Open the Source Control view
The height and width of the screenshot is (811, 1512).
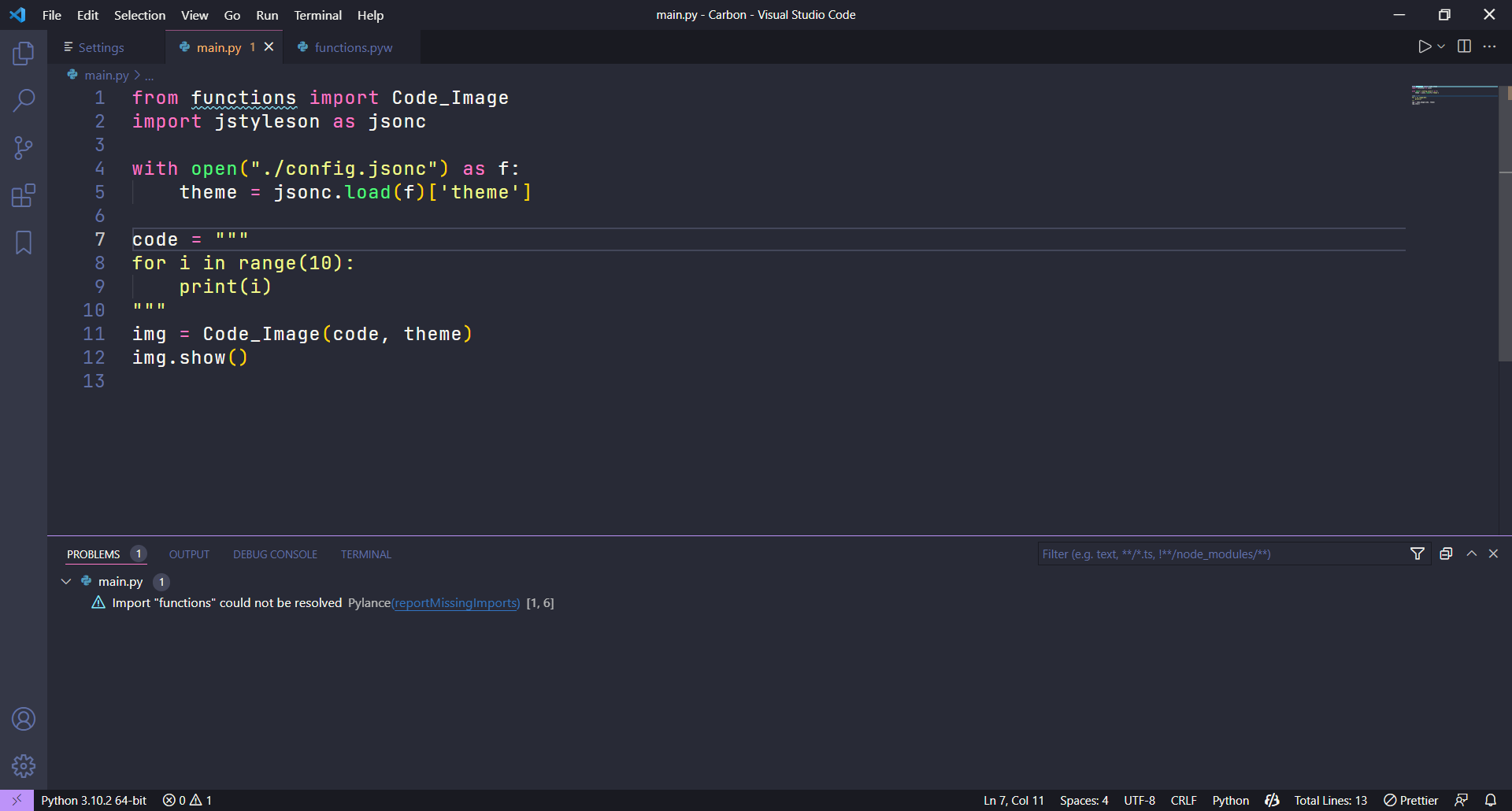pyautogui.click(x=24, y=148)
